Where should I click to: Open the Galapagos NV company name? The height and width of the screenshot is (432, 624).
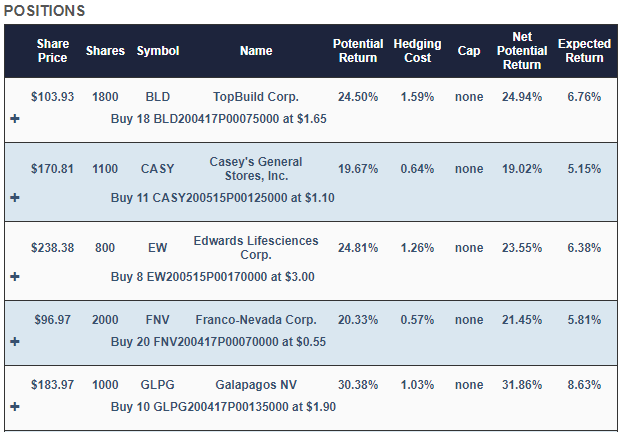tap(256, 385)
